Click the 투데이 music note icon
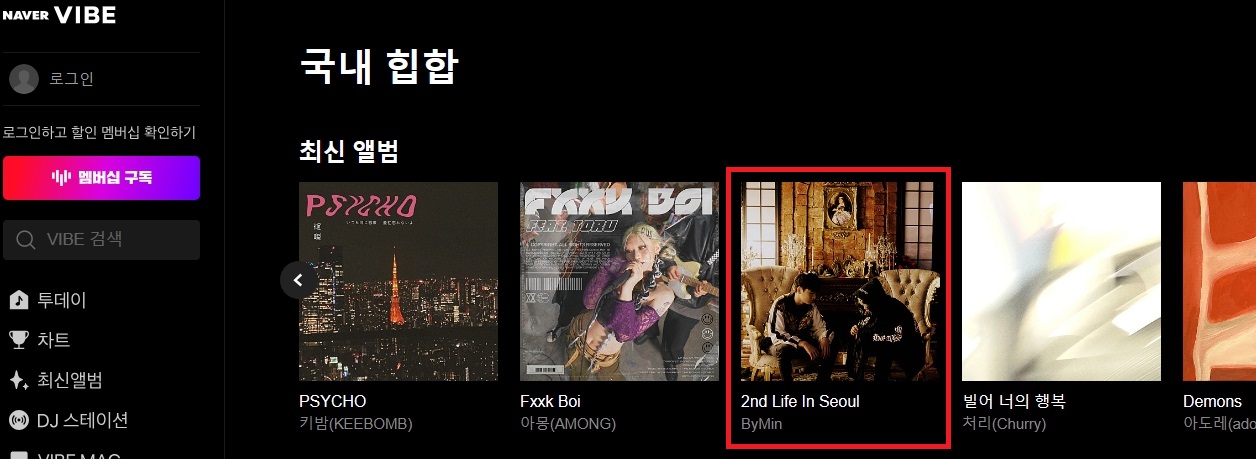The height and width of the screenshot is (459, 1256). (18, 300)
